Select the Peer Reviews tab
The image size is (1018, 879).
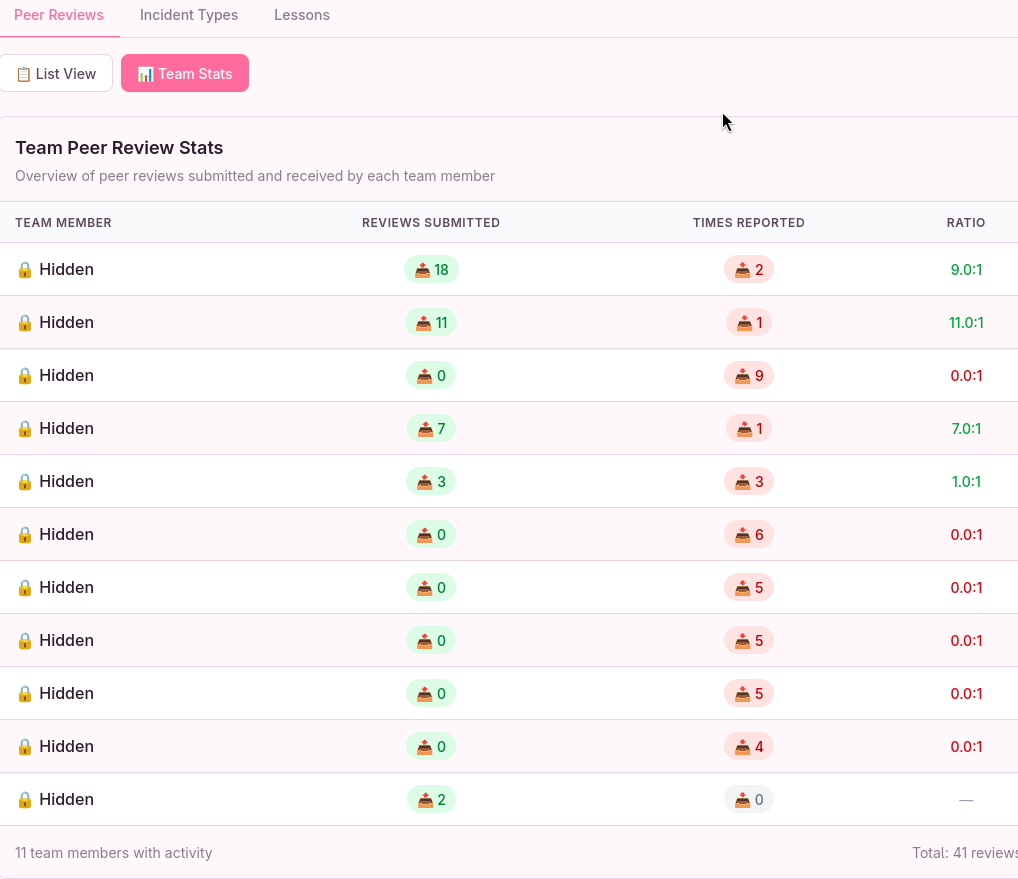point(59,15)
